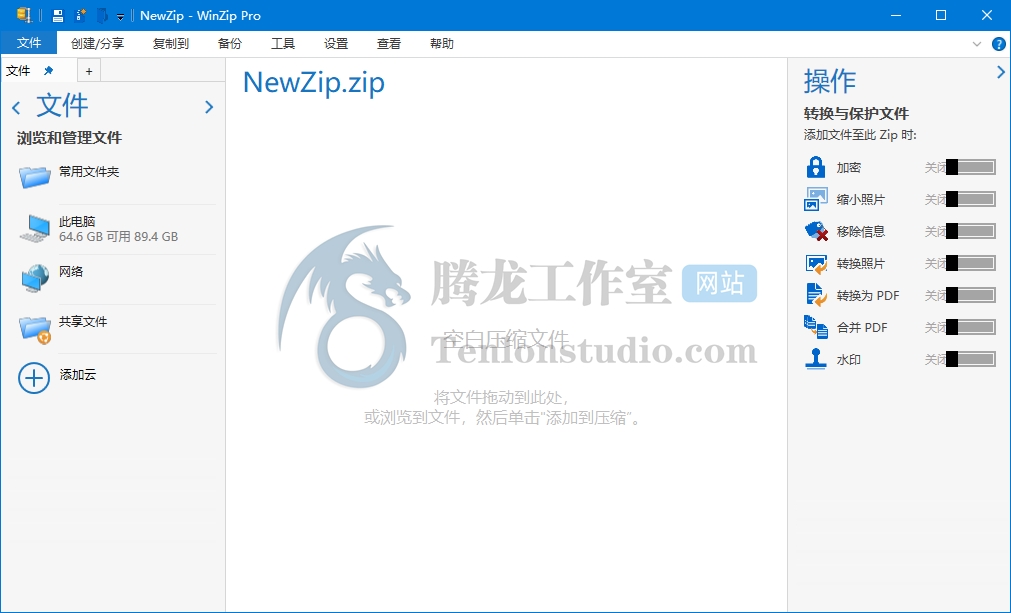Open the 备份 ribbon tab
This screenshot has width=1011, height=613.
pyautogui.click(x=230, y=44)
